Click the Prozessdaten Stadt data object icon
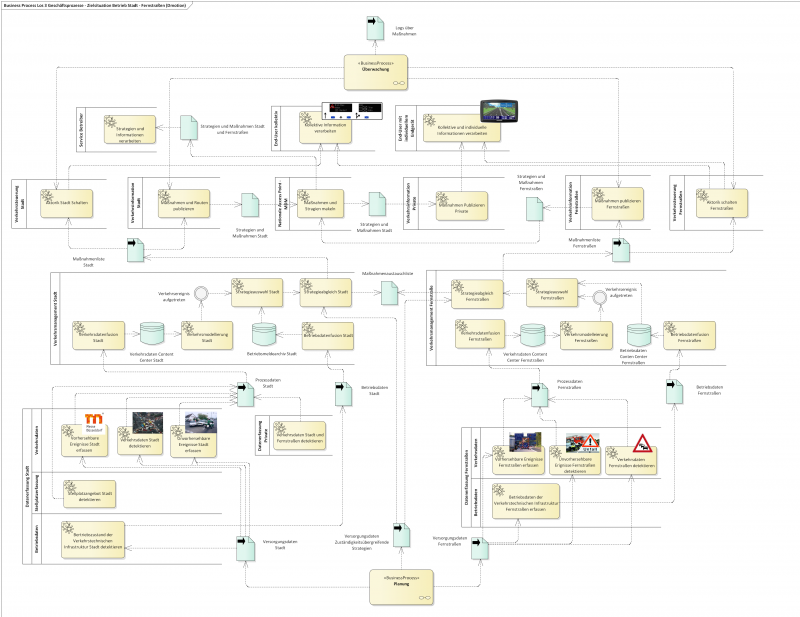Screen dimensions: 800x617 [244, 394]
